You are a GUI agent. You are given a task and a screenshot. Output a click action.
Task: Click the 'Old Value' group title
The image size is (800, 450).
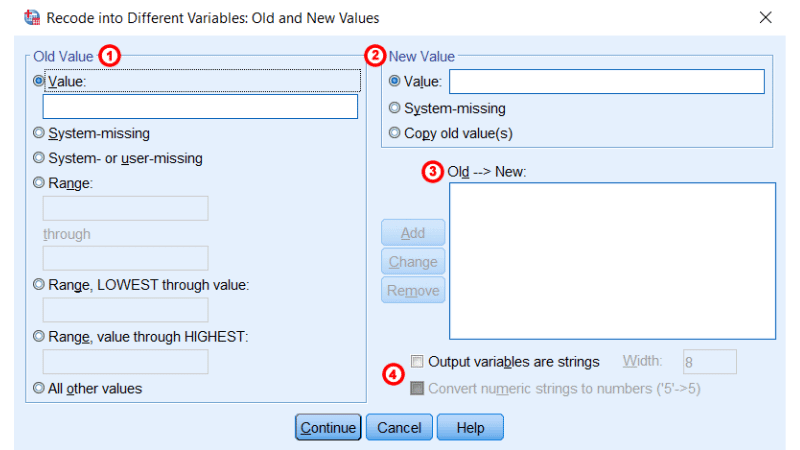tap(63, 56)
